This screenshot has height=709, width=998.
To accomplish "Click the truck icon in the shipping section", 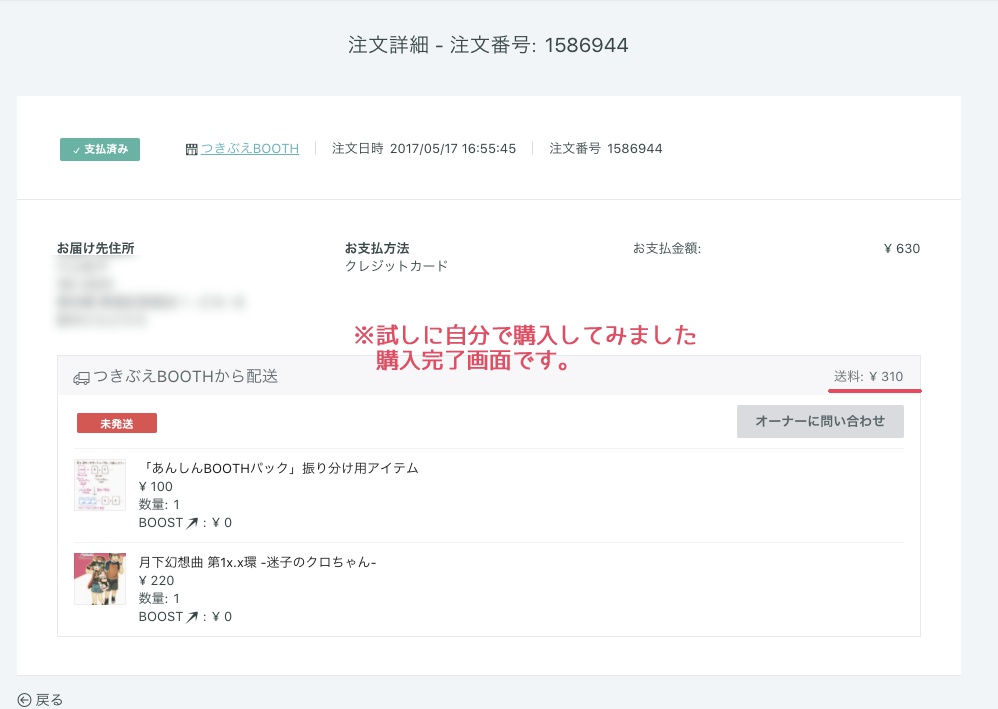I will (83, 376).
